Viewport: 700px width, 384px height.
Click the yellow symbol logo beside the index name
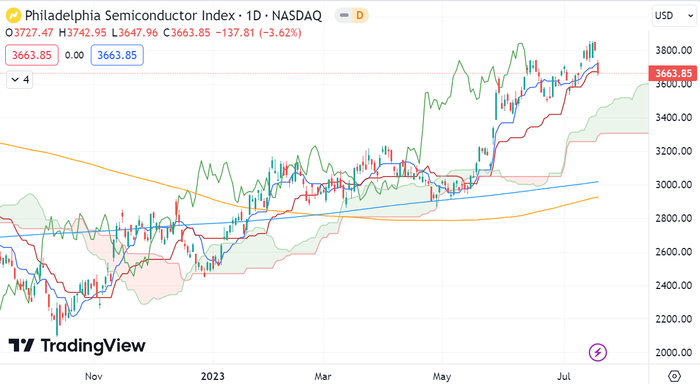[x=13, y=16]
